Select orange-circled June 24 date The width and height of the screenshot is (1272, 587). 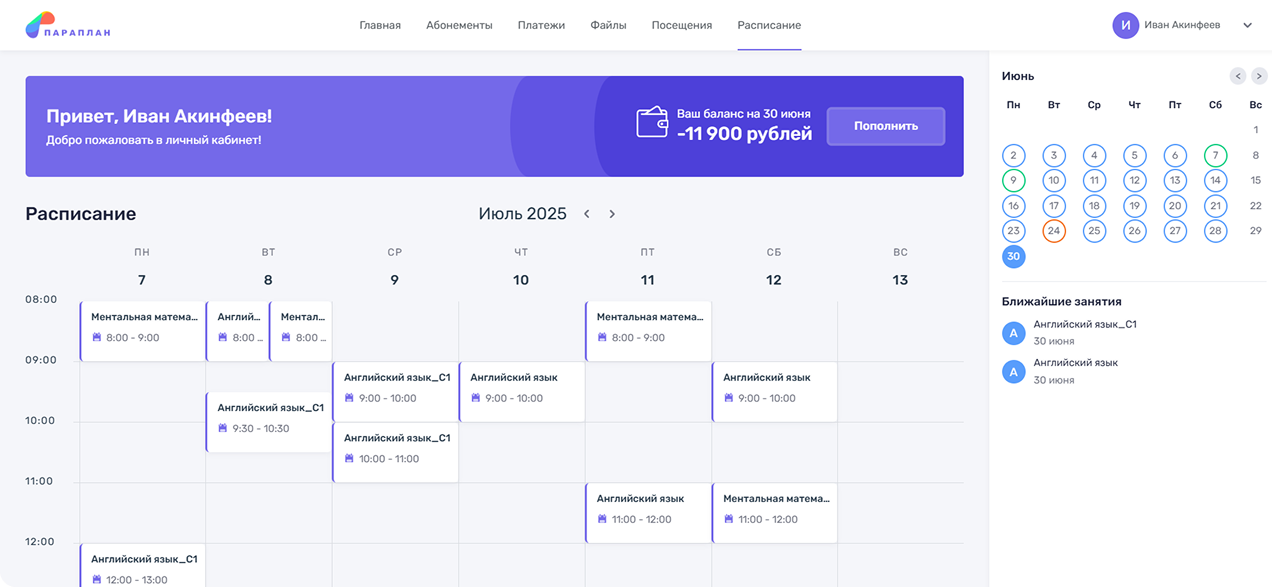point(1054,231)
